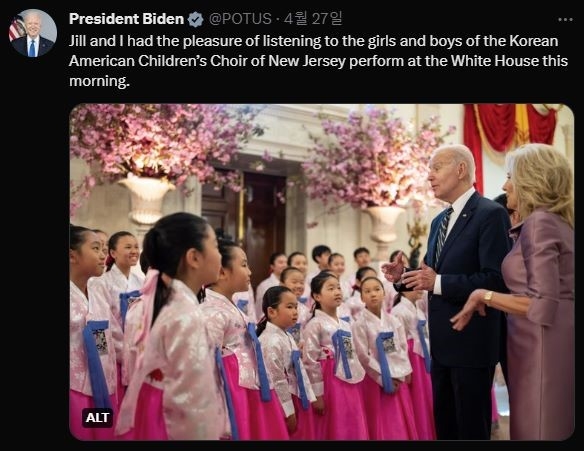
Task: Click the man in the navy suit in the photo
Action: click(451, 290)
